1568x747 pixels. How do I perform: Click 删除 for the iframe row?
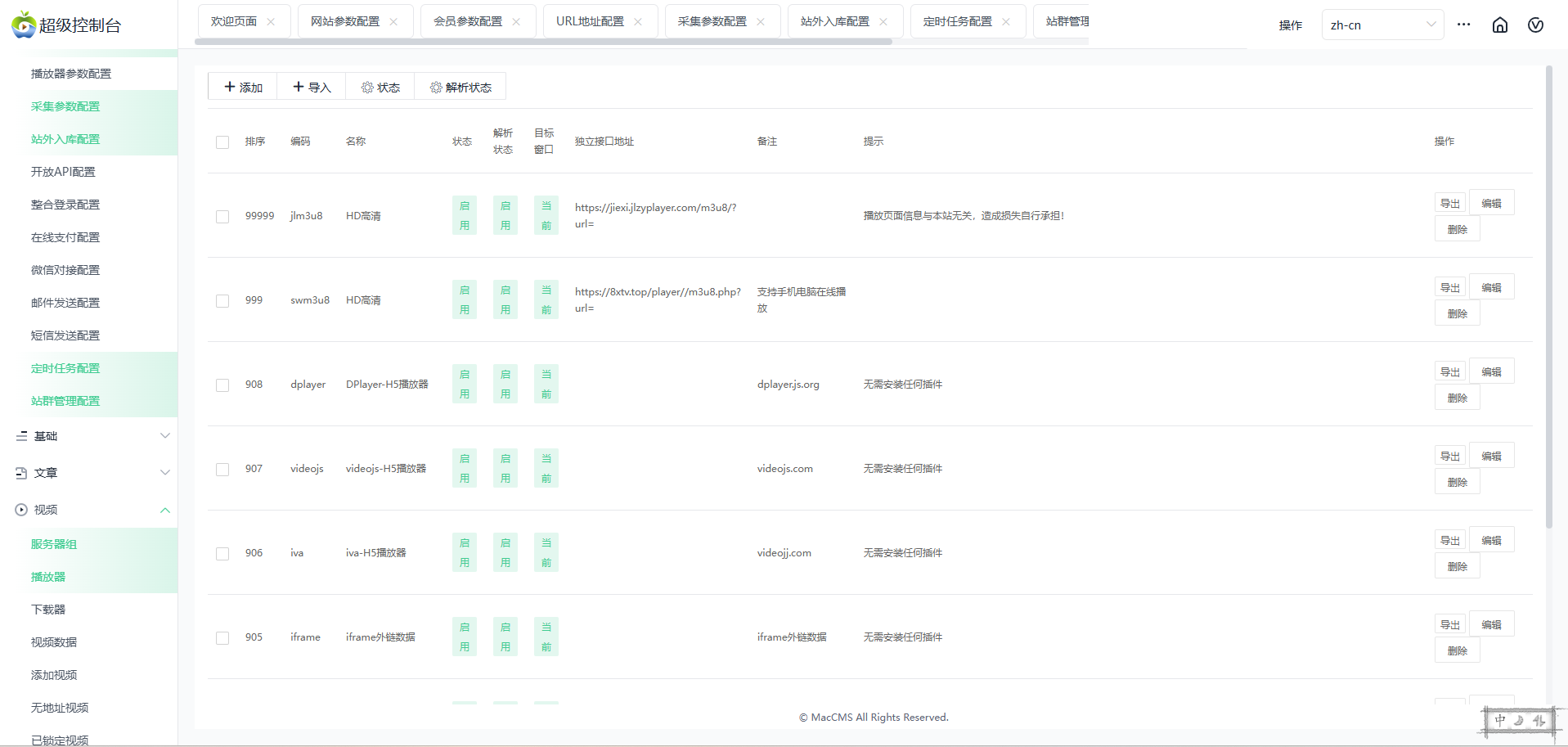pyautogui.click(x=1457, y=651)
